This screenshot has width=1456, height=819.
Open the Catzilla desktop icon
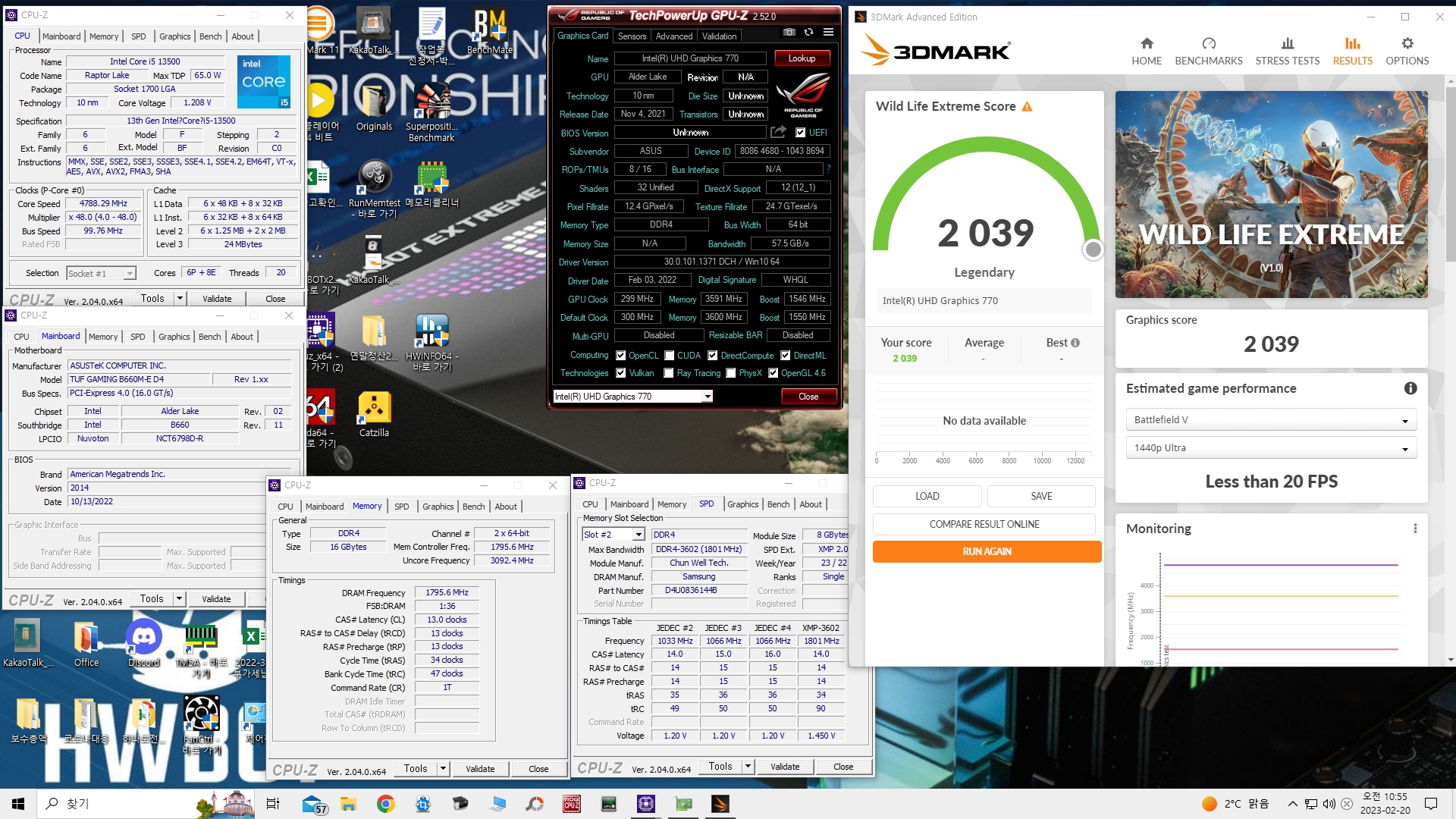point(374,414)
